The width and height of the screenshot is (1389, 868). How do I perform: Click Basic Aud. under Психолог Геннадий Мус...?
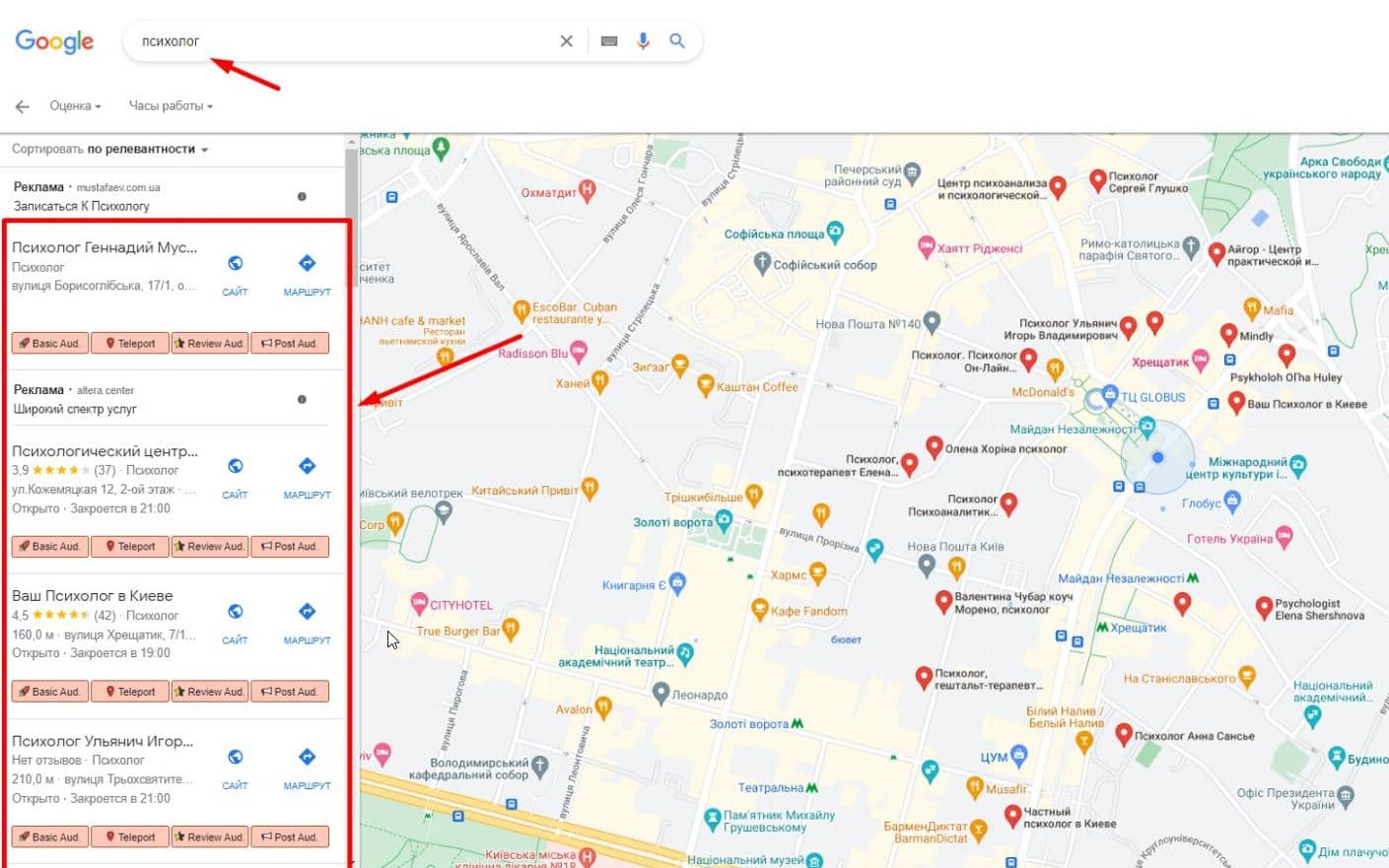[50, 344]
